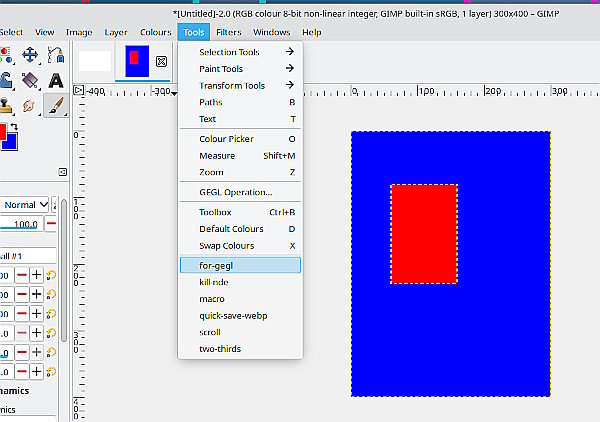Choose Toolbox entry in Tools menu
This screenshot has width=600, height=422.
[x=240, y=212]
